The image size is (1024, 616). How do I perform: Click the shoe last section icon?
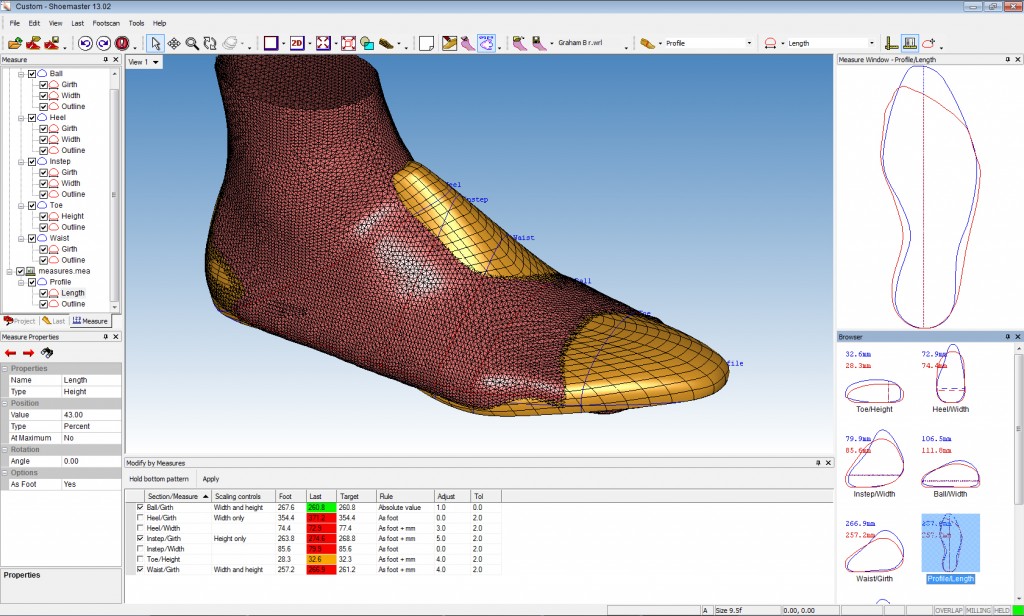pyautogui.click(x=647, y=43)
